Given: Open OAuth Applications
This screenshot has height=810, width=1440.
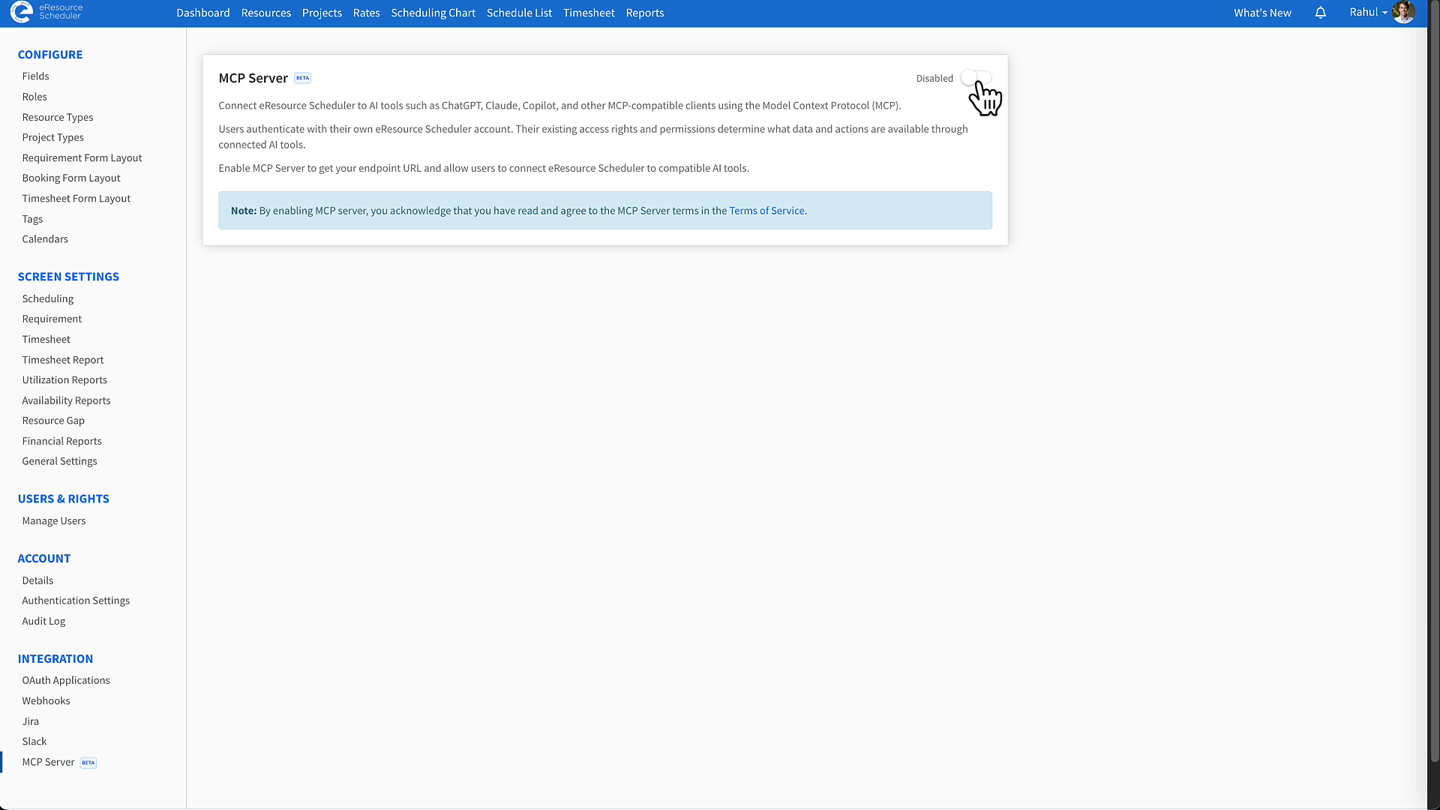Looking at the screenshot, I should [66, 680].
